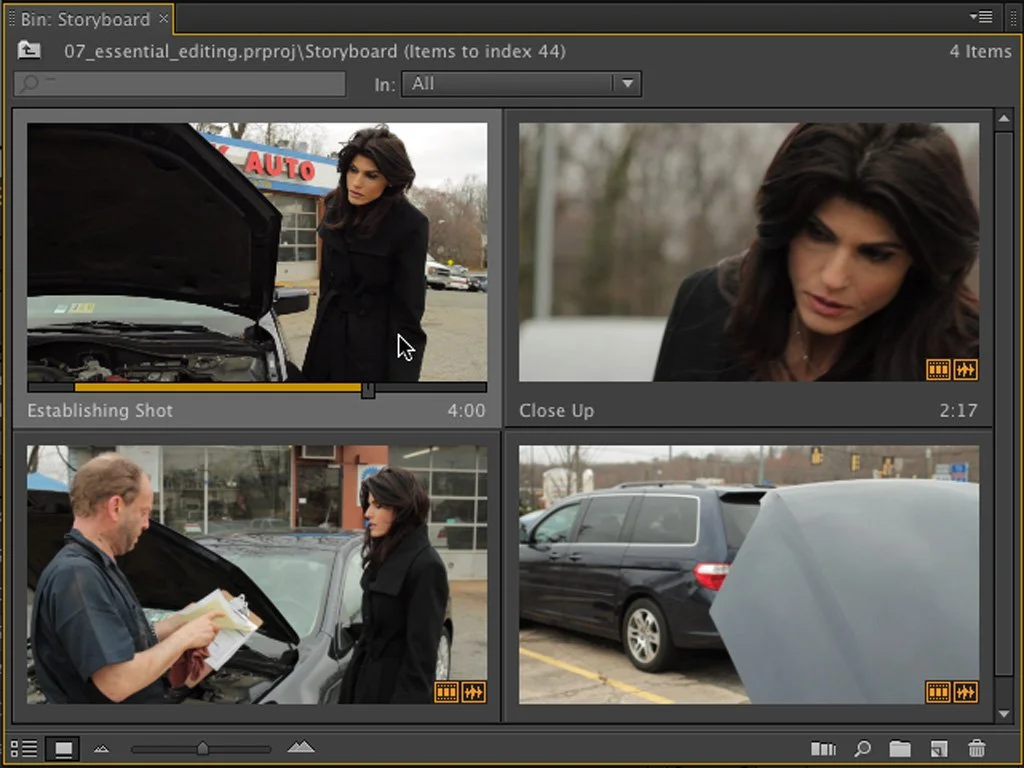Select the minivan parking lot clip thumbnail
The width and height of the screenshot is (1024, 768).
[x=748, y=575]
